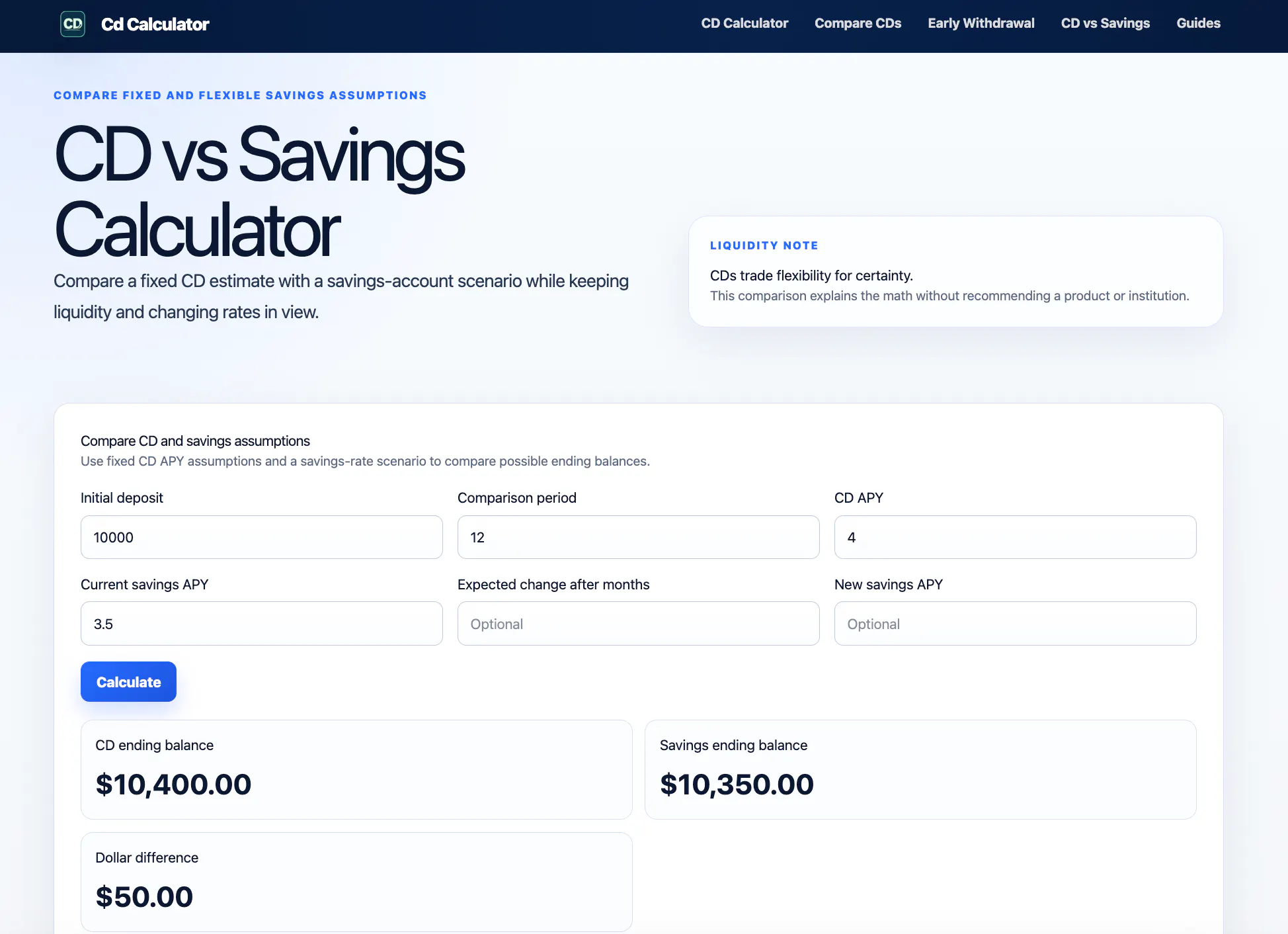Select the Current savings APY field

point(262,624)
